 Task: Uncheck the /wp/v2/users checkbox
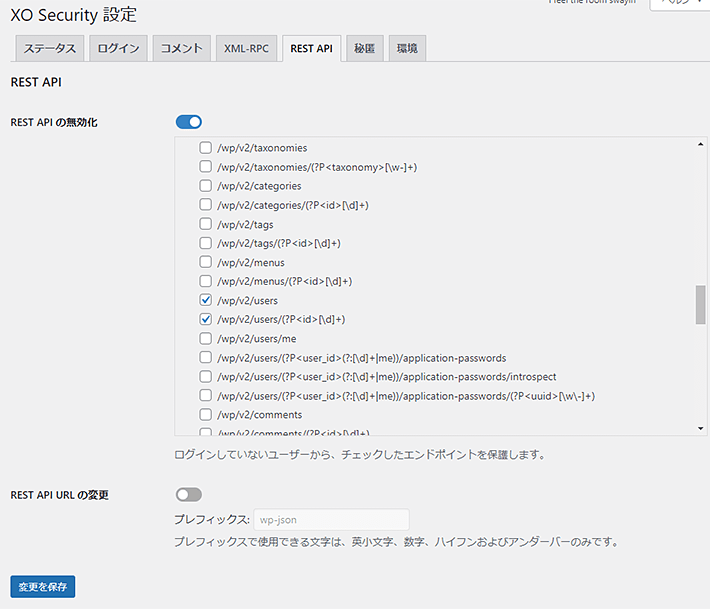pos(206,300)
